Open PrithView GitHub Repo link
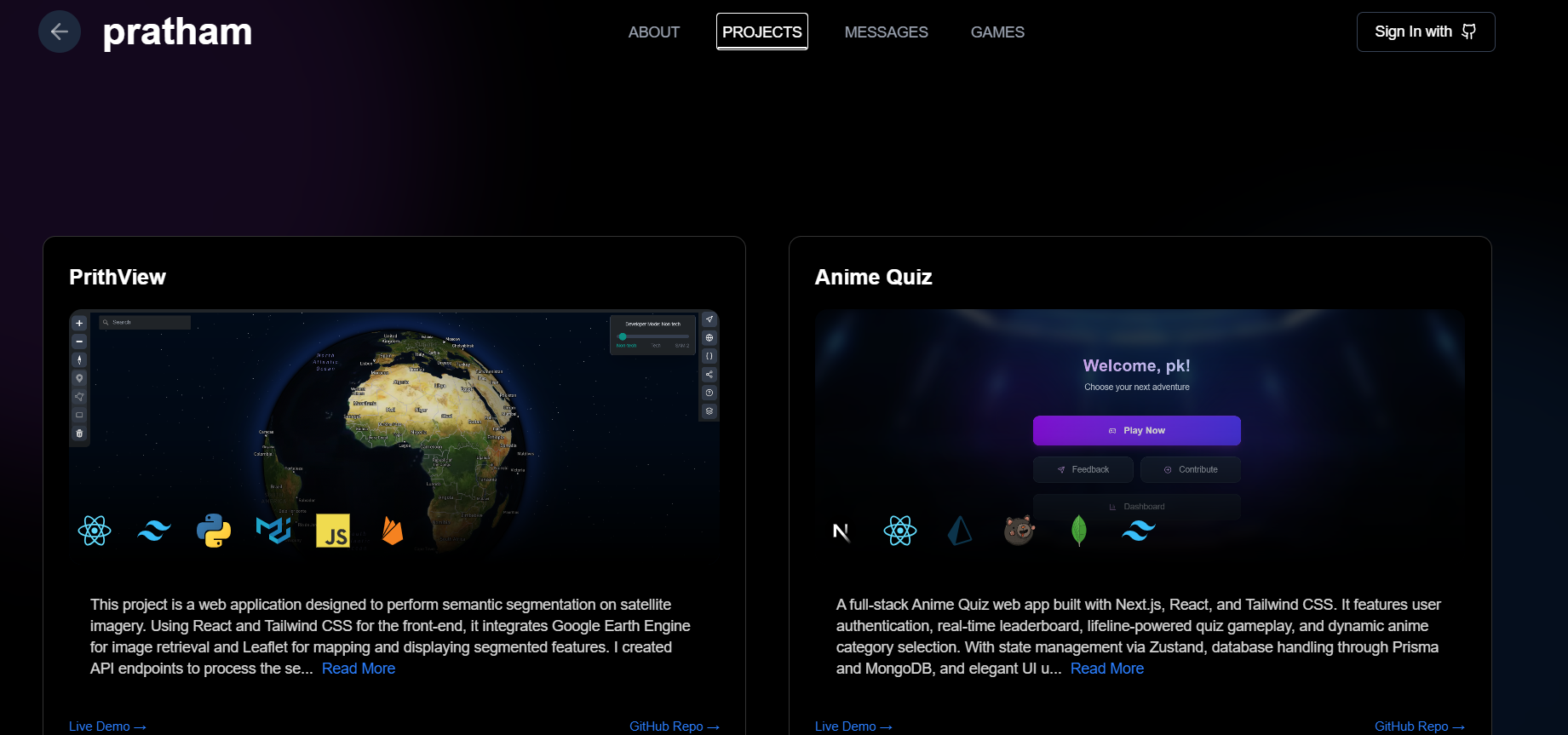The image size is (1568, 735). [675, 726]
